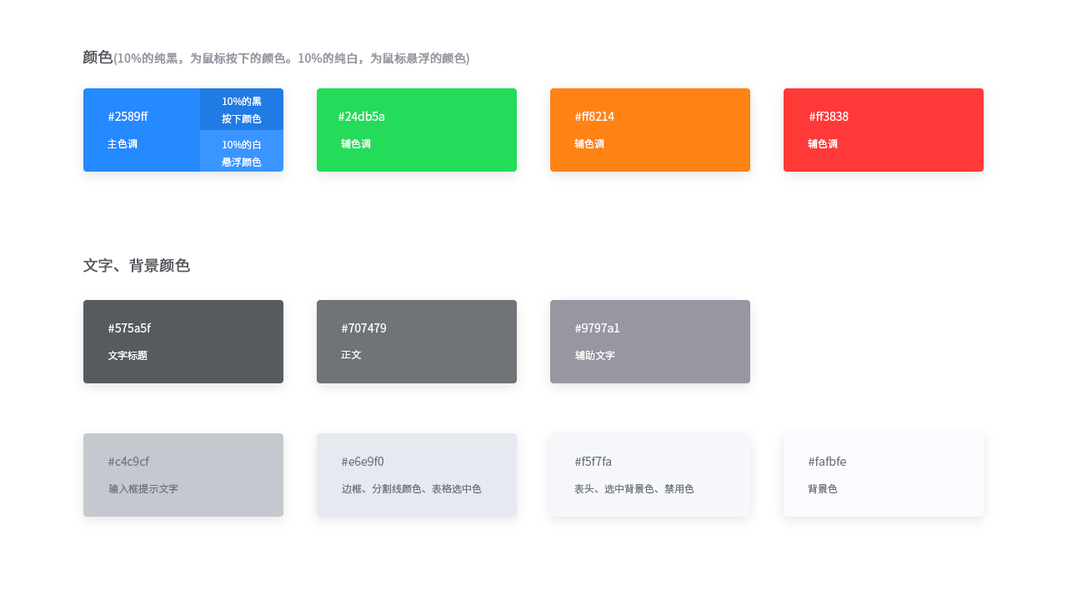Click the 10%的黑 按下颜色 label

pos(242,110)
